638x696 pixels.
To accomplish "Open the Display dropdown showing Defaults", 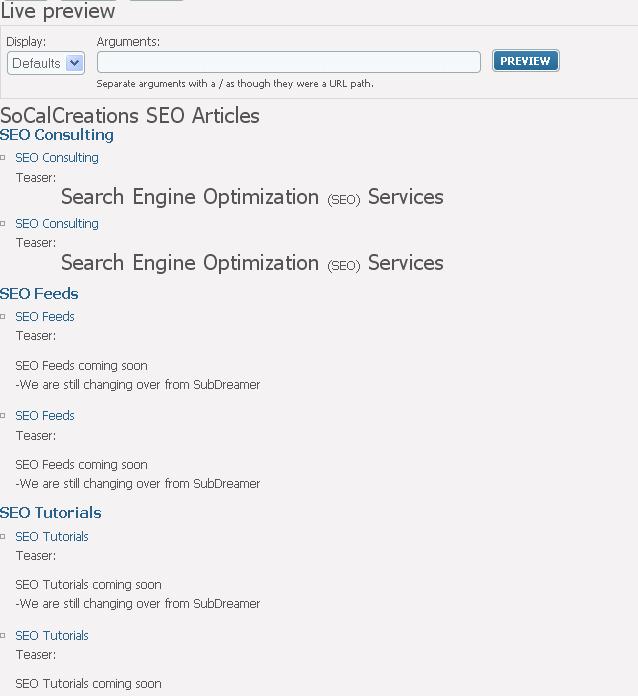I will point(46,63).
